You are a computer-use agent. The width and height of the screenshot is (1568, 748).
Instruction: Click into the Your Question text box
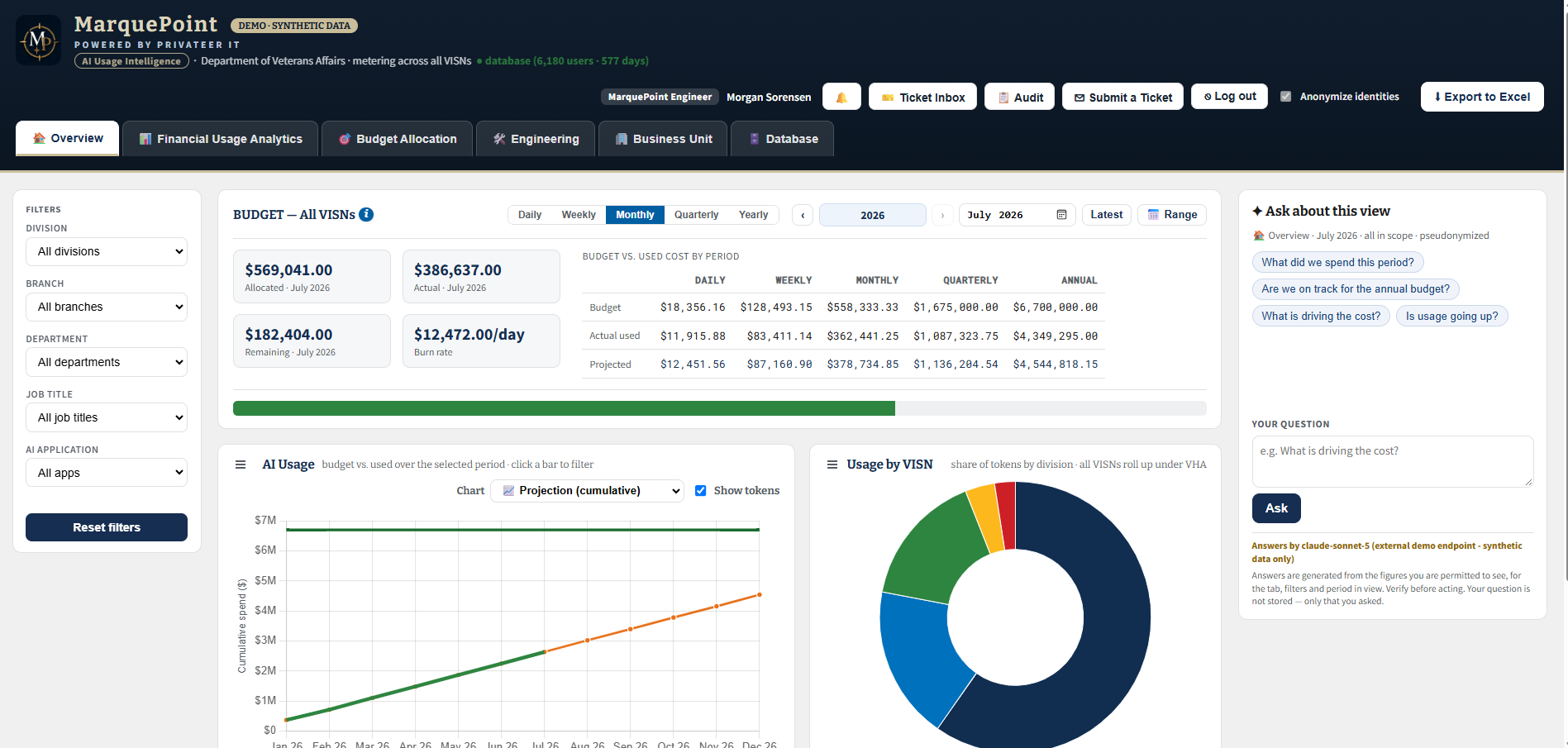[1393, 461]
